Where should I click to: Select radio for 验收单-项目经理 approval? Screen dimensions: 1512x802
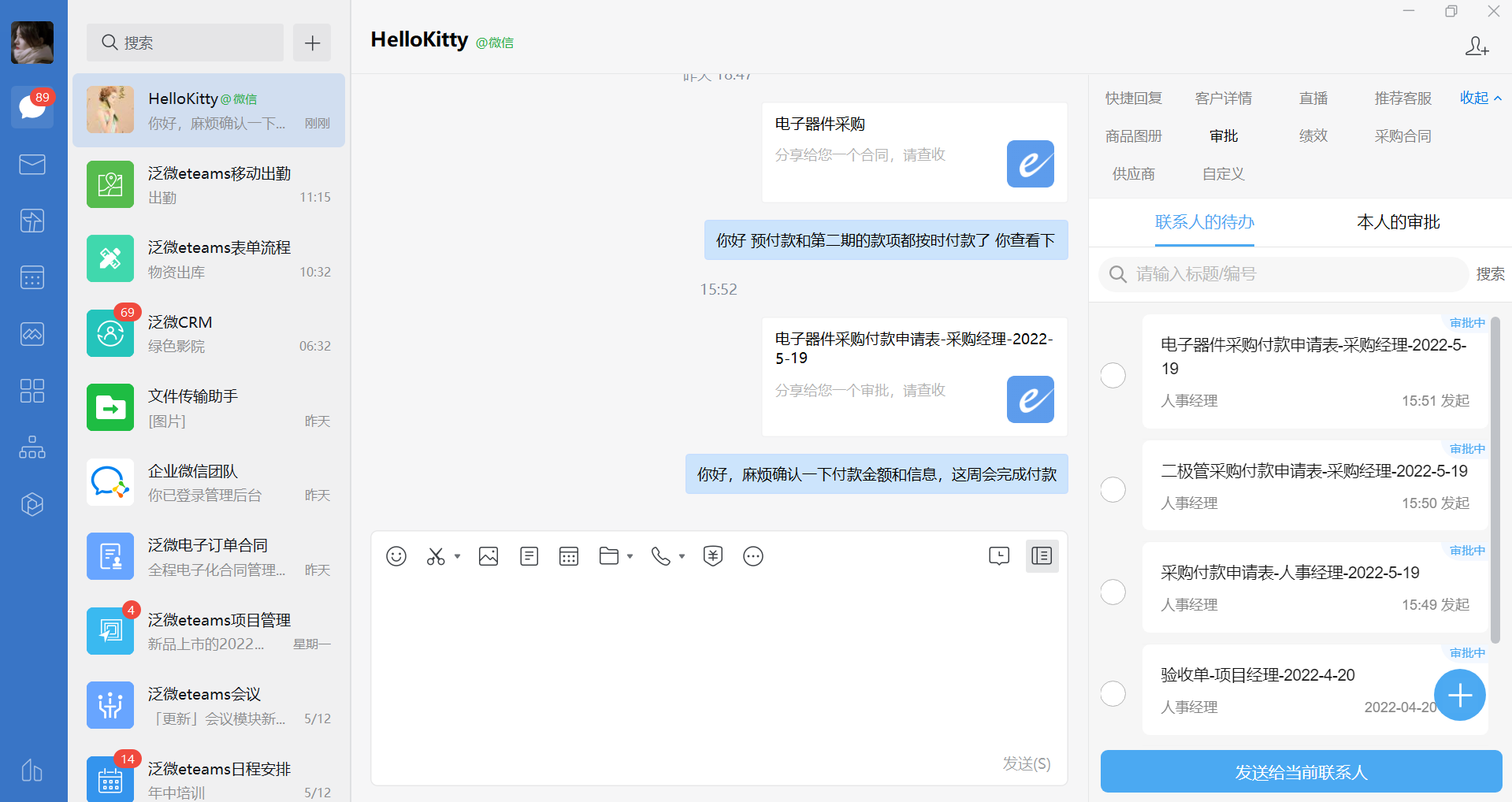coord(1113,693)
